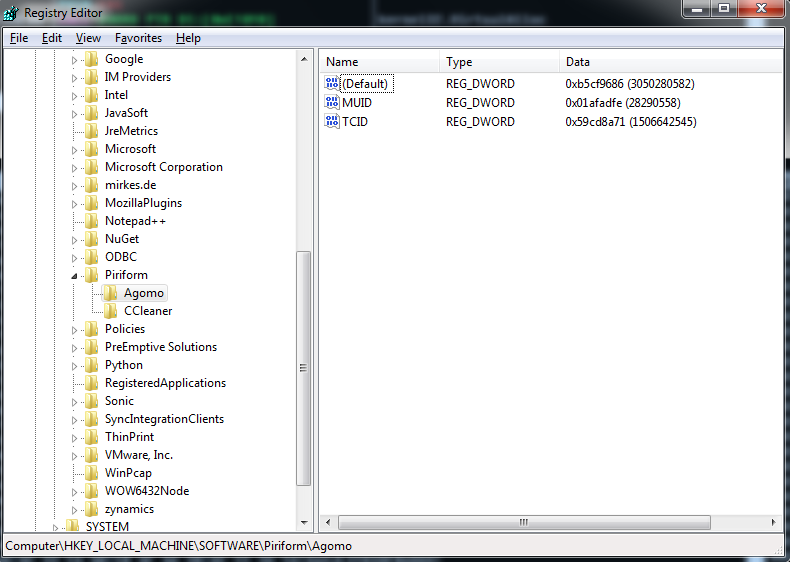Click data 0xb5cf9686 (3050280582)
This screenshot has height=562, width=790.
click(x=630, y=84)
